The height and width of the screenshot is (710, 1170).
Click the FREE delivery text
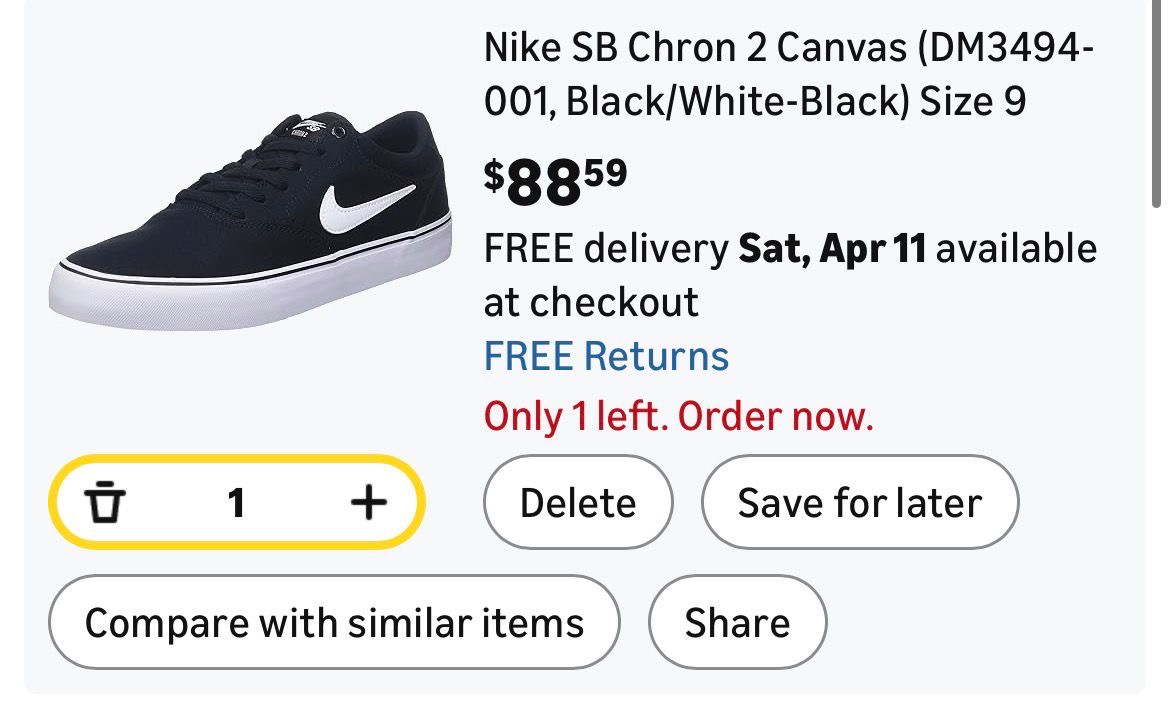tap(606, 248)
